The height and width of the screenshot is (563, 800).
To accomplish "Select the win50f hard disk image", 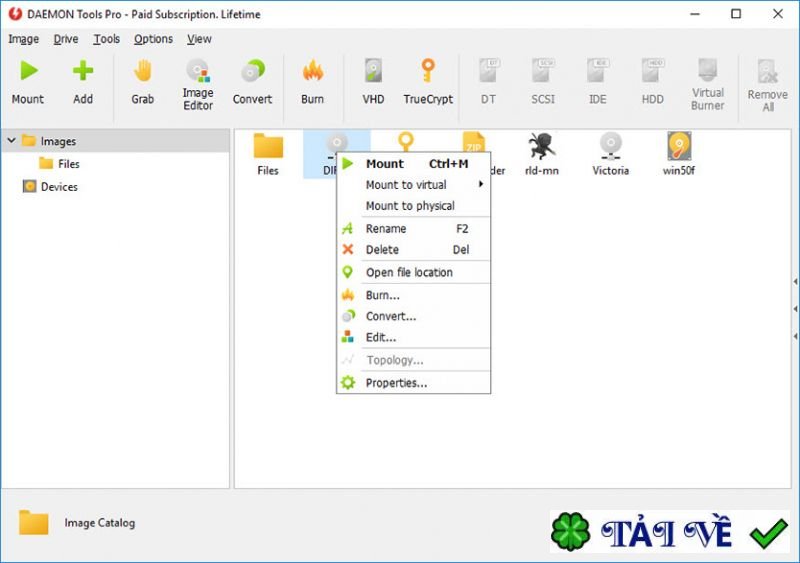I will click(x=679, y=154).
